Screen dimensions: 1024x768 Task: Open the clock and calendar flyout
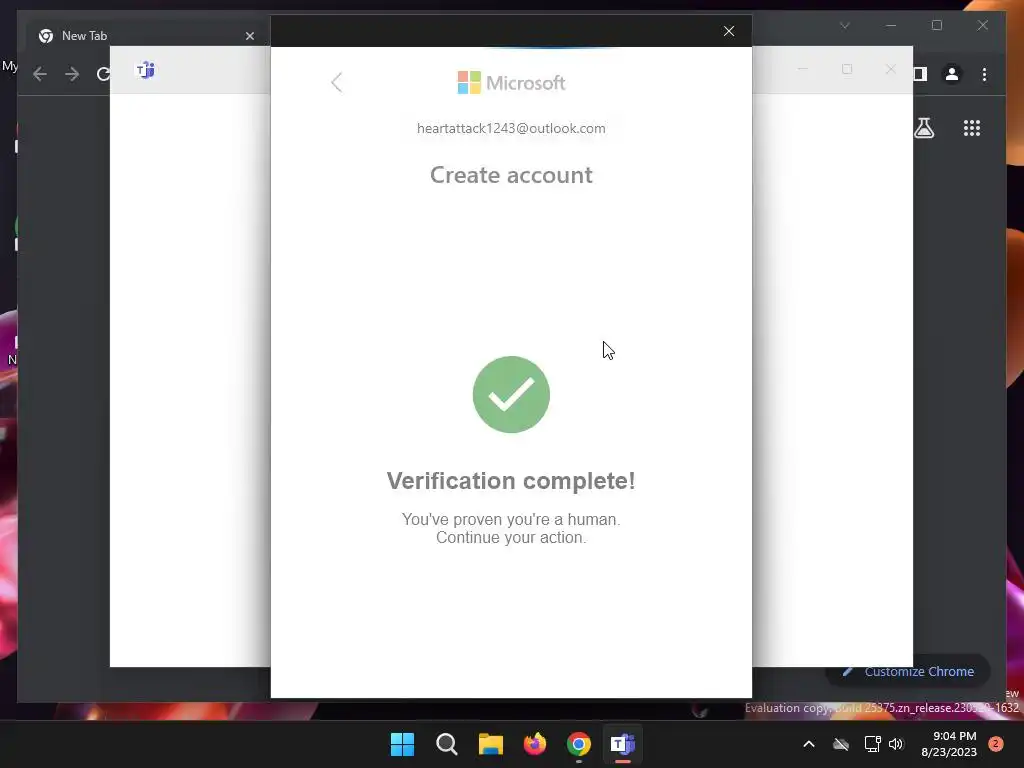tap(948, 744)
